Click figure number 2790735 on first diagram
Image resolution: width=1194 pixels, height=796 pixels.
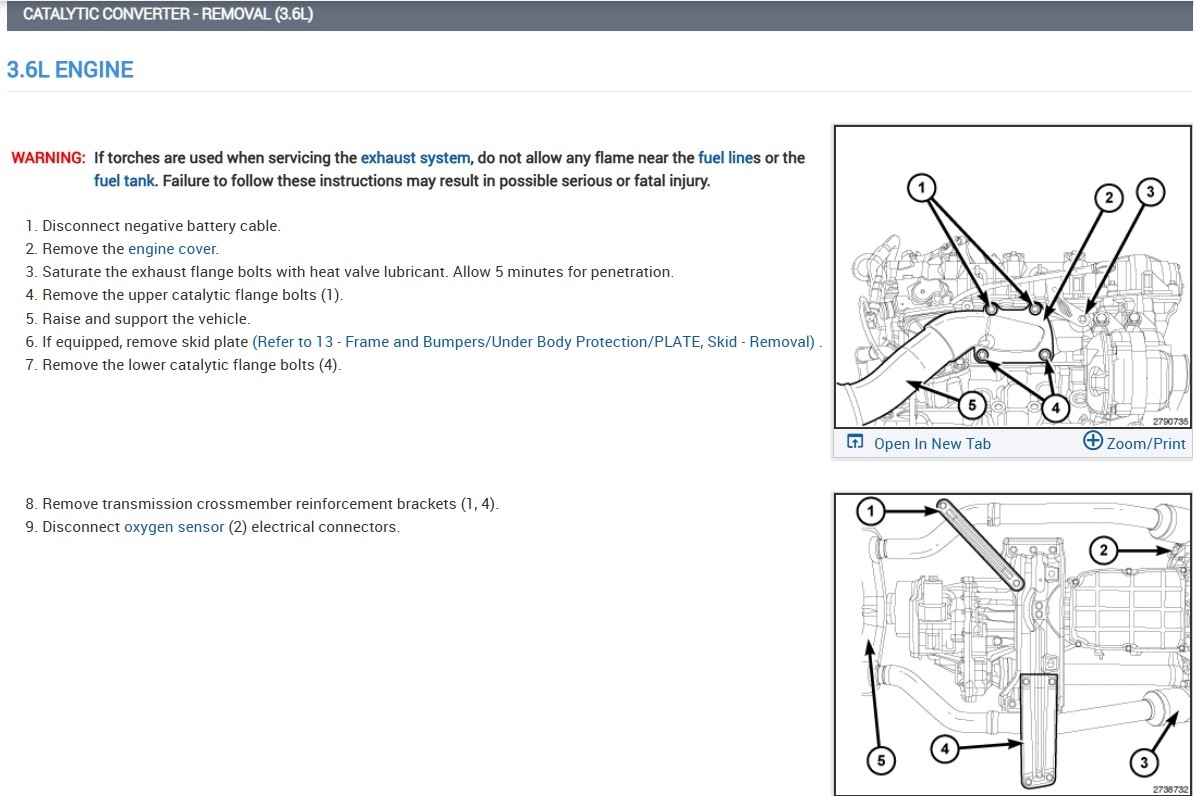pyautogui.click(x=1170, y=421)
